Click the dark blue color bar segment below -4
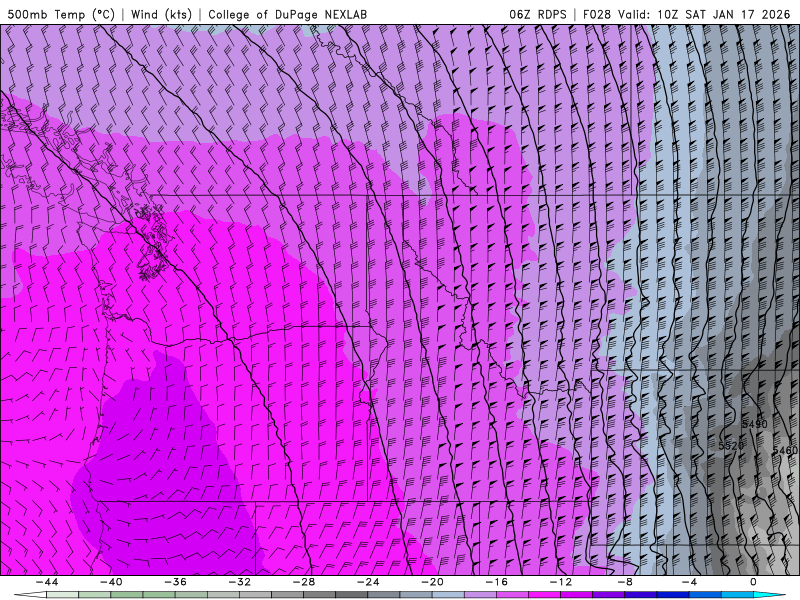The height and width of the screenshot is (600, 800). [672, 595]
